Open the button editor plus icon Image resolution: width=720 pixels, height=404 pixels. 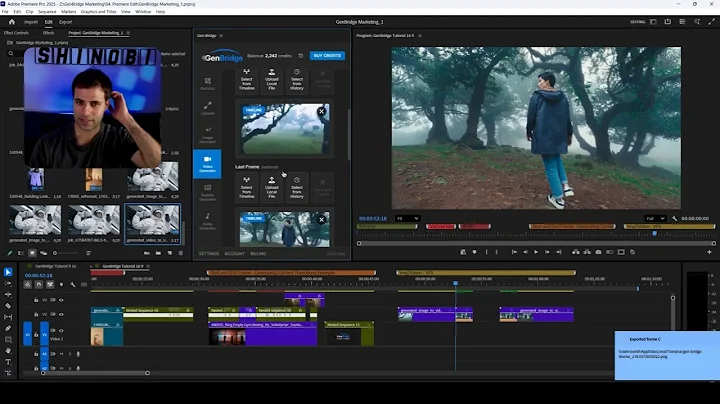point(709,252)
